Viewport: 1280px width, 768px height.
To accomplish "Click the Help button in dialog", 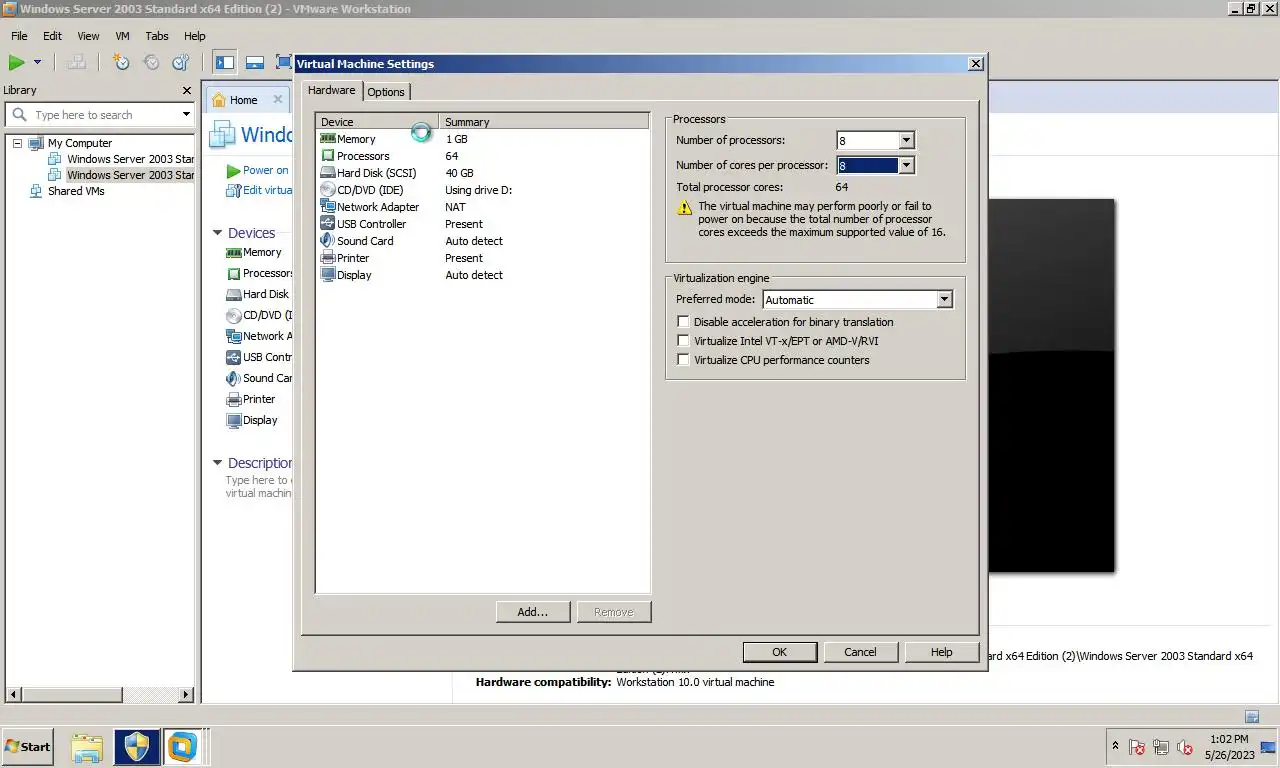I will (941, 652).
